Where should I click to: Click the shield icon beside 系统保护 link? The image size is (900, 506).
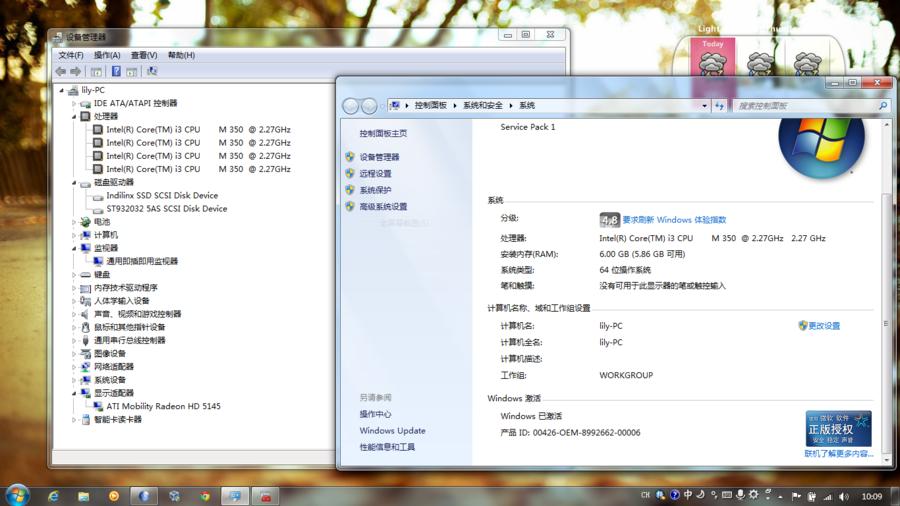[x=350, y=190]
